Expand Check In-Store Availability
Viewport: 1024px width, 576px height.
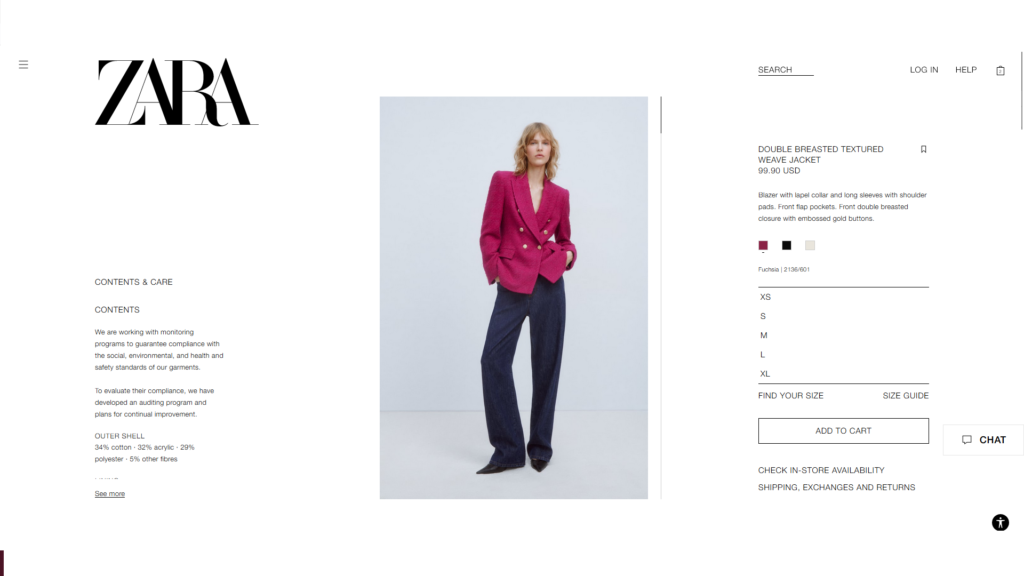821,470
